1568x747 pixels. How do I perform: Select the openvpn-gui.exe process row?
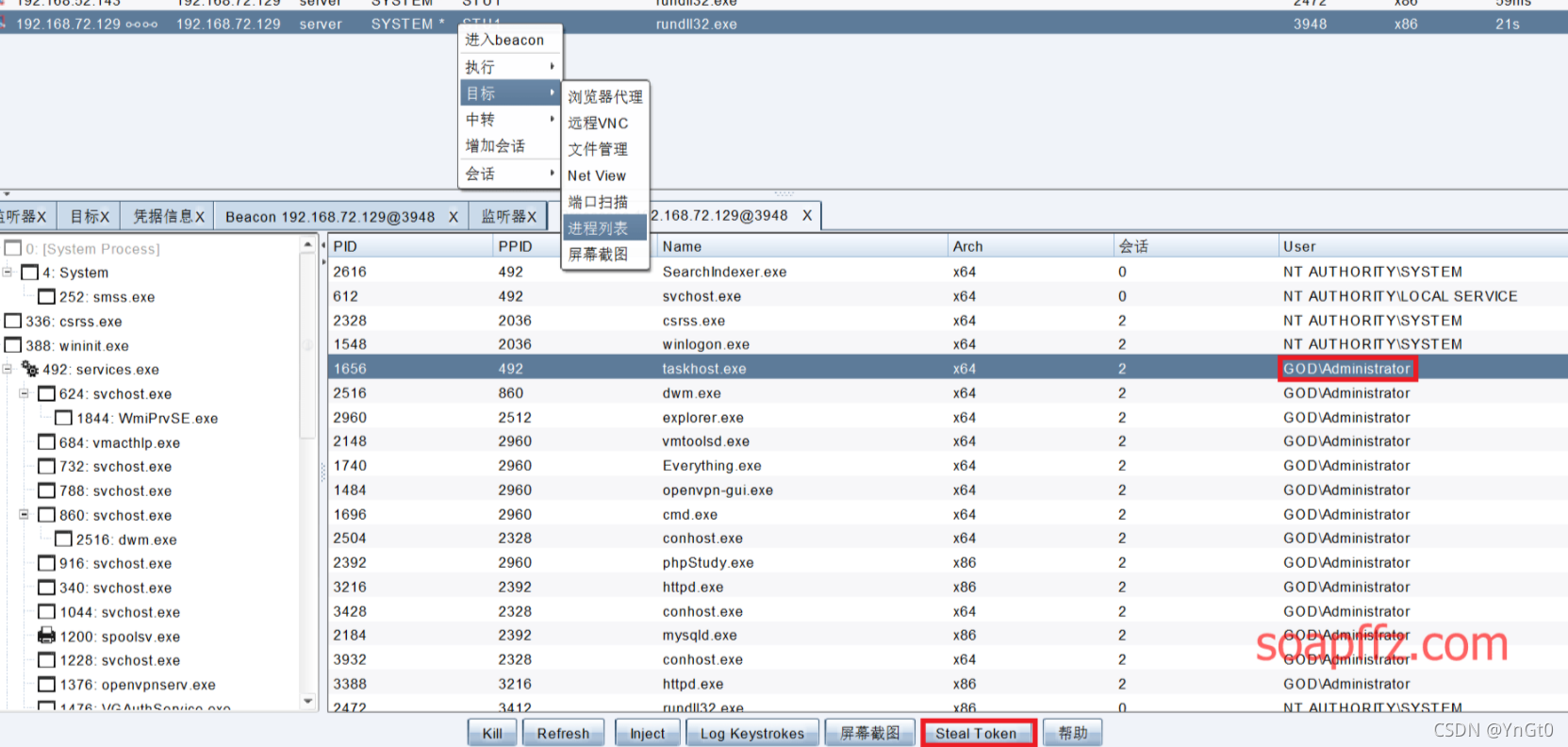(948, 490)
